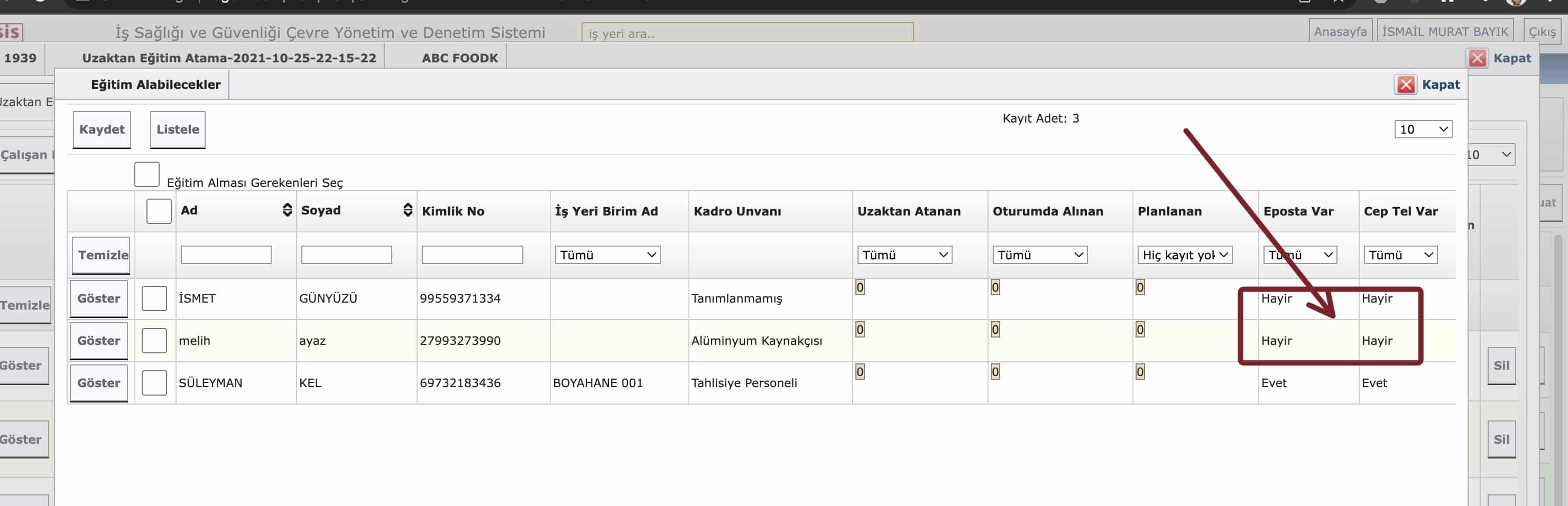Click Göster for the SÜLEYMAN KEL row
The height and width of the screenshot is (506, 1568).
(99, 383)
